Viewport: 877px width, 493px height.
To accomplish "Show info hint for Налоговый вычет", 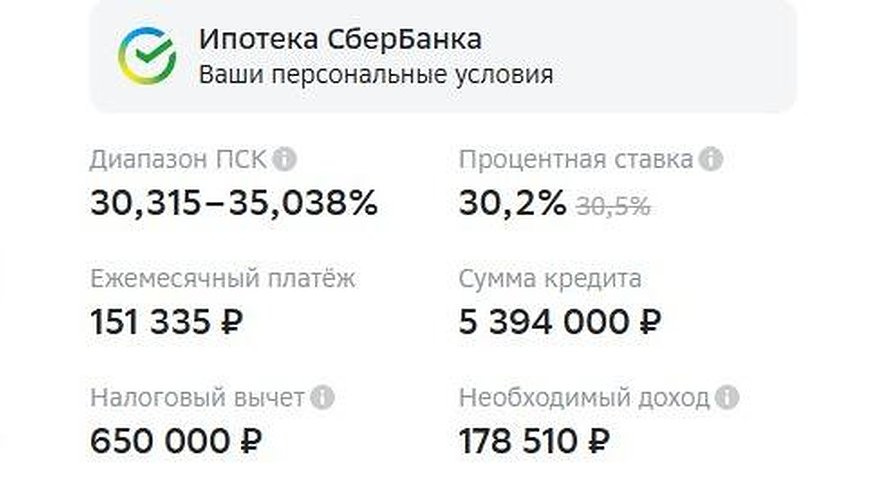I will point(322,398).
